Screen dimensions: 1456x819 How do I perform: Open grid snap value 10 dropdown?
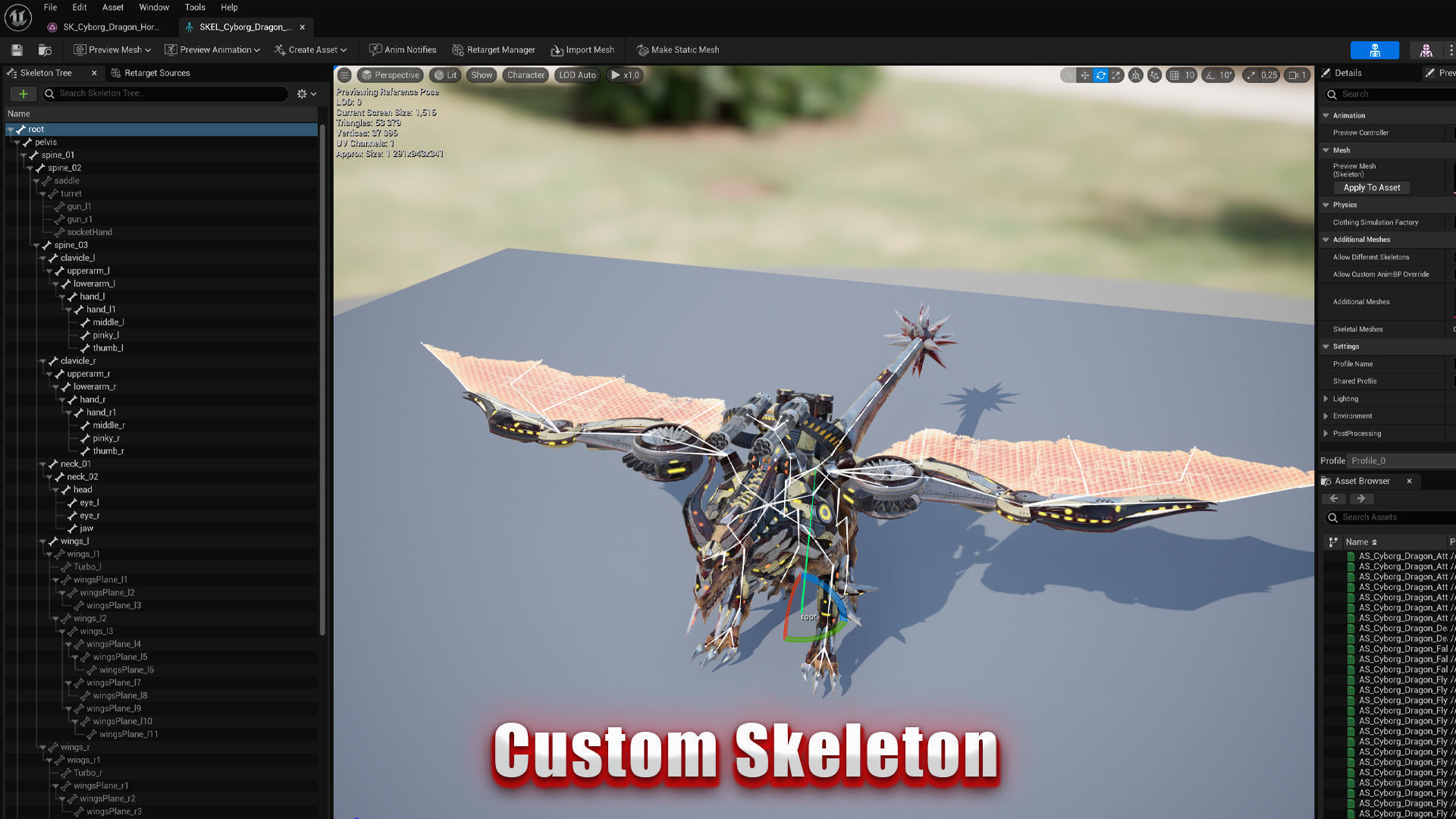1190,75
